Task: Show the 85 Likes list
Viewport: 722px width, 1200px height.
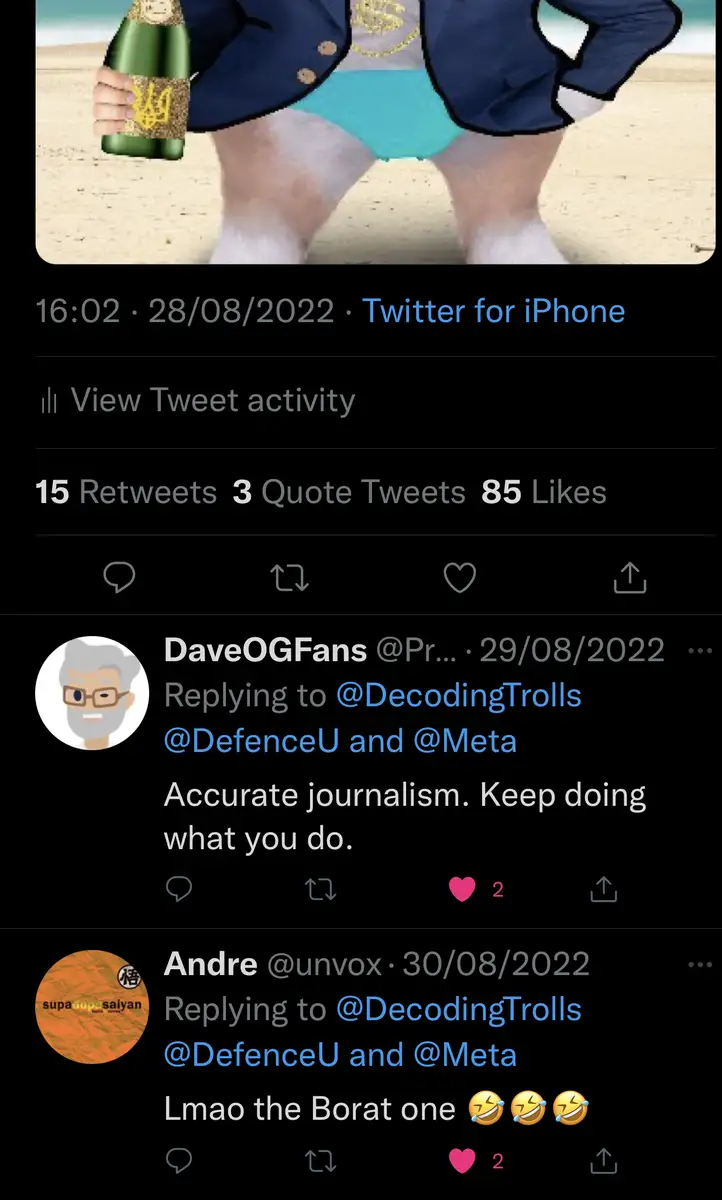Action: 544,492
